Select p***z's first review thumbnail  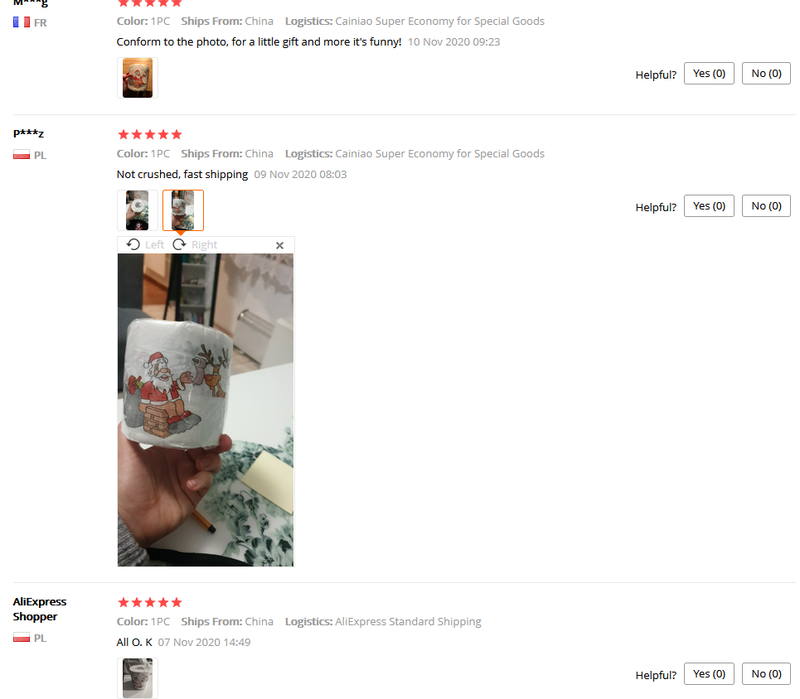coord(137,210)
